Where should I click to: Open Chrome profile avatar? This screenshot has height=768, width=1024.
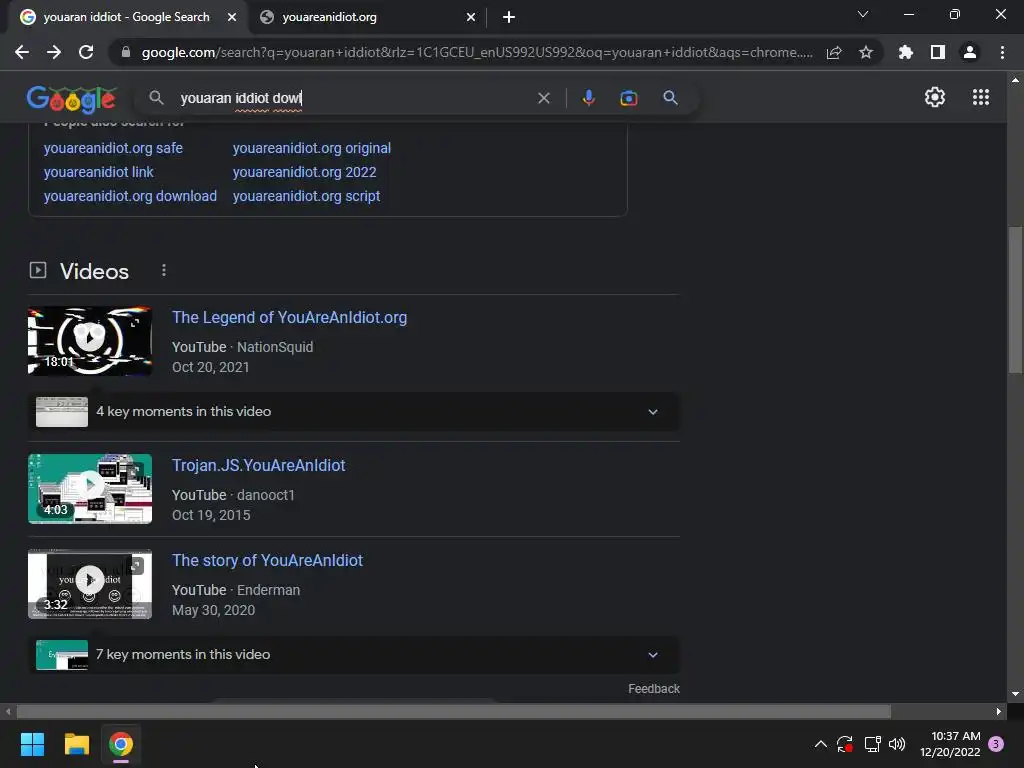[x=970, y=52]
